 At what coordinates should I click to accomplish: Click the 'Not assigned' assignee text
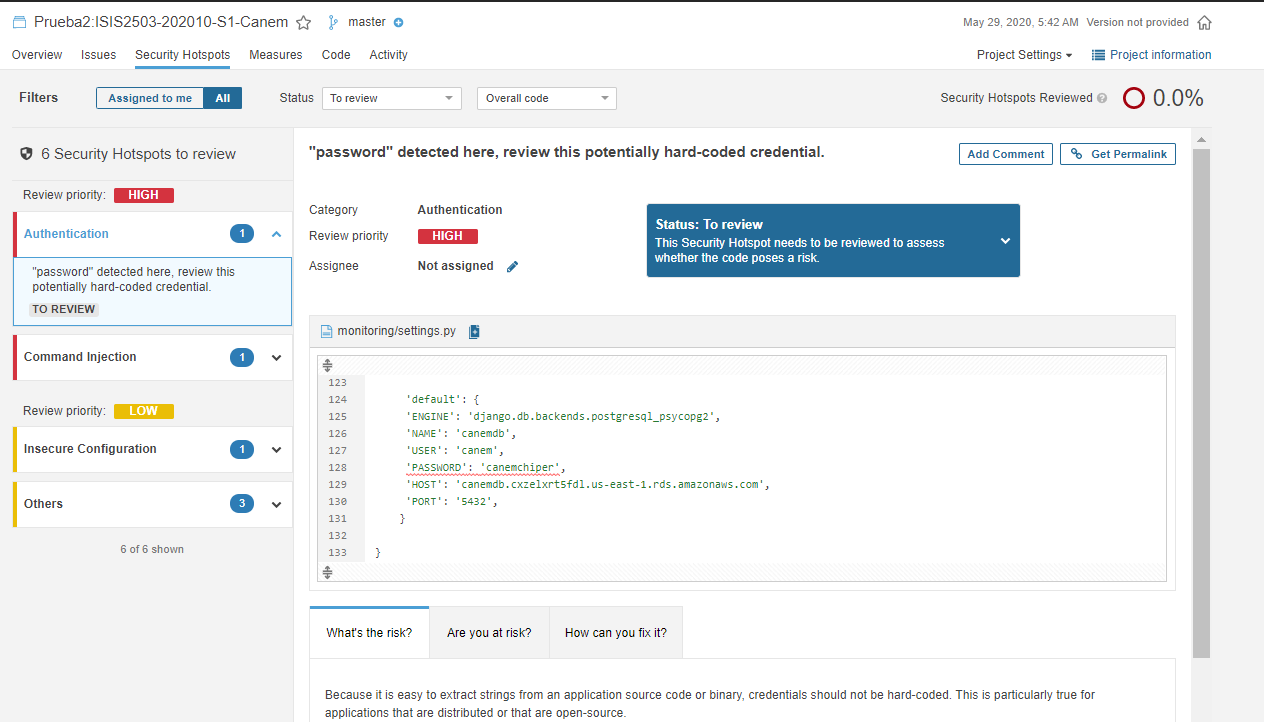coord(455,266)
